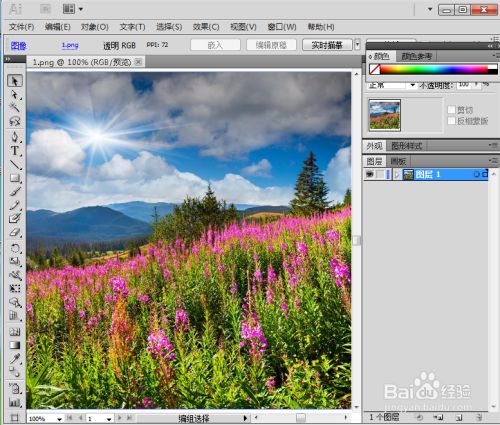Select the Column Graph tool

pos(15,402)
